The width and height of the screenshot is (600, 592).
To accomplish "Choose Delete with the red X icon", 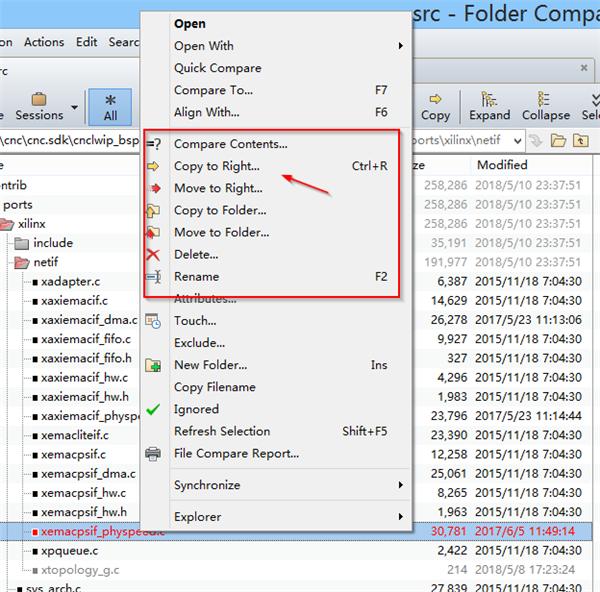I will click(196, 254).
